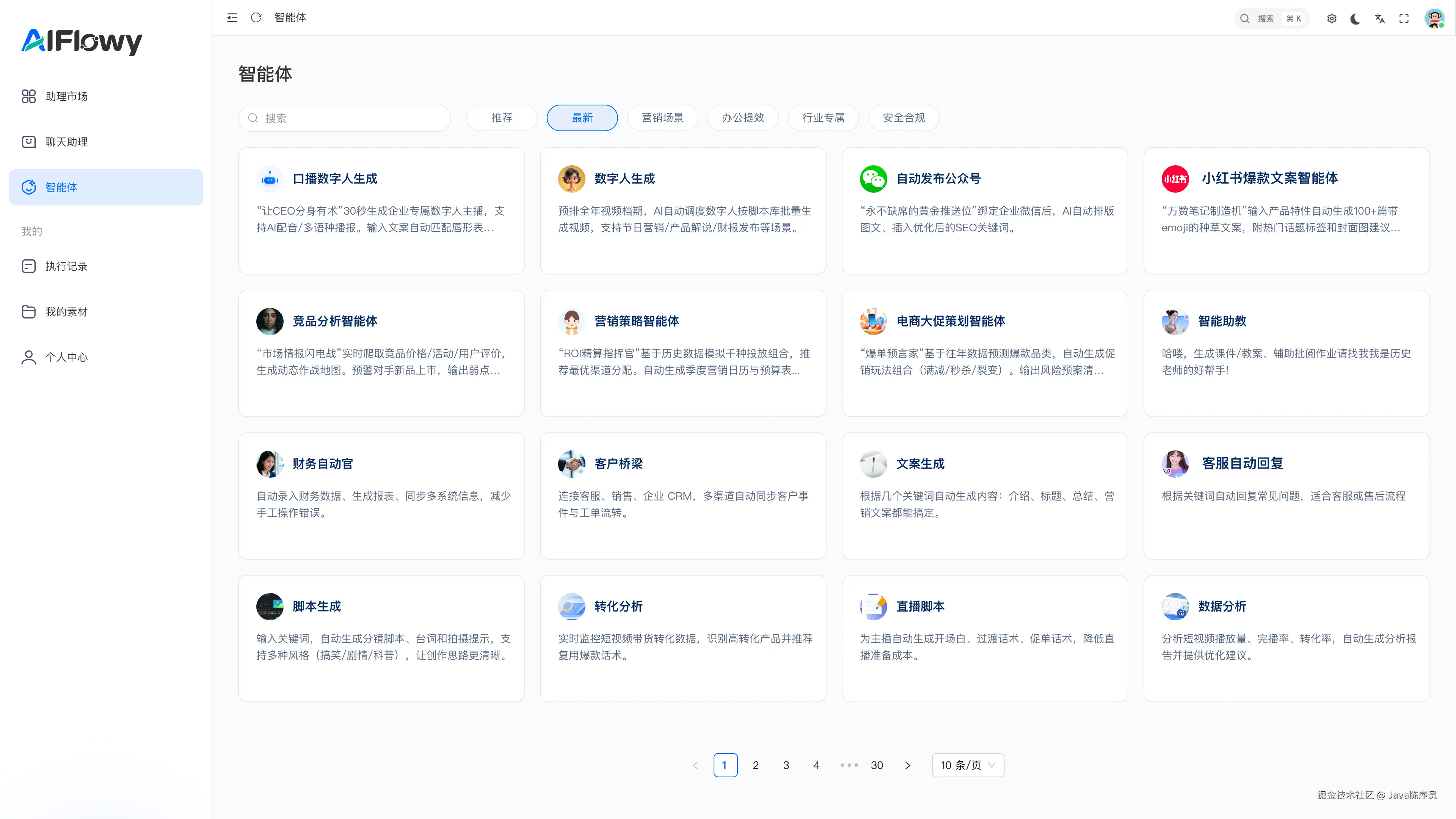The height and width of the screenshot is (819, 1456).
Task: Click 竞品分析智能体 avatar icon
Action: tap(270, 321)
